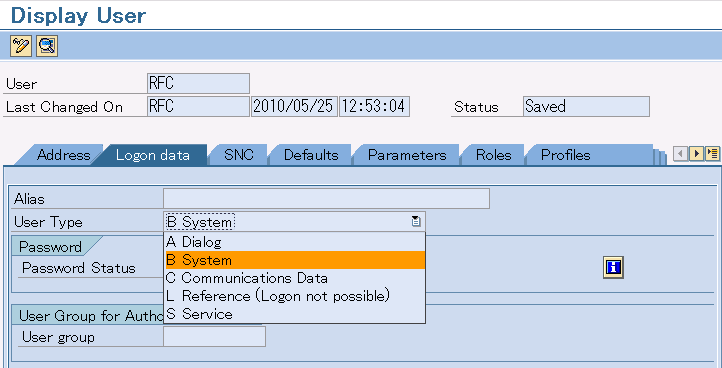Open the Parameters tab
The width and height of the screenshot is (722, 368).
[x=407, y=155]
